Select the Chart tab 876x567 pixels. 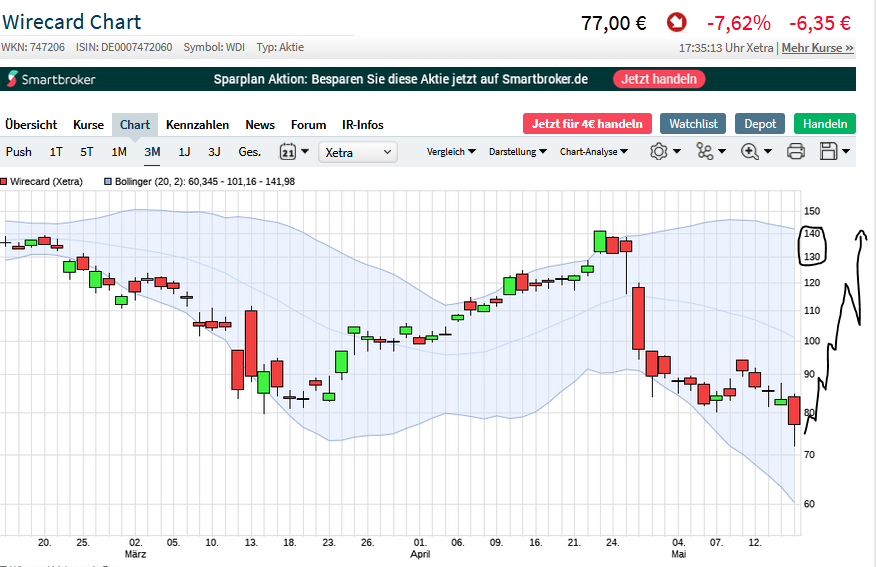pyautogui.click(x=135, y=125)
